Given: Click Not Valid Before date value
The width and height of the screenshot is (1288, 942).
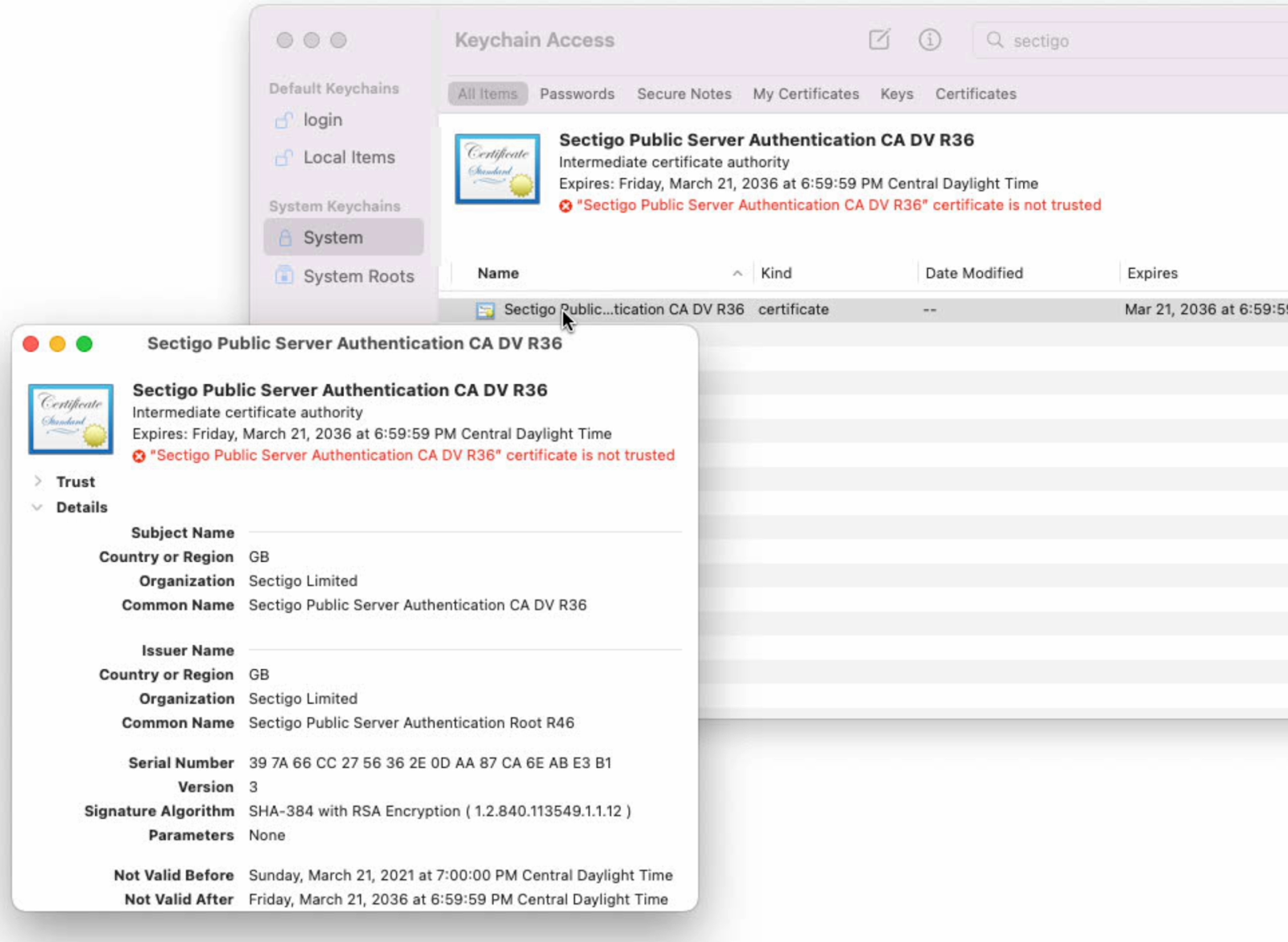Looking at the screenshot, I should 460,876.
